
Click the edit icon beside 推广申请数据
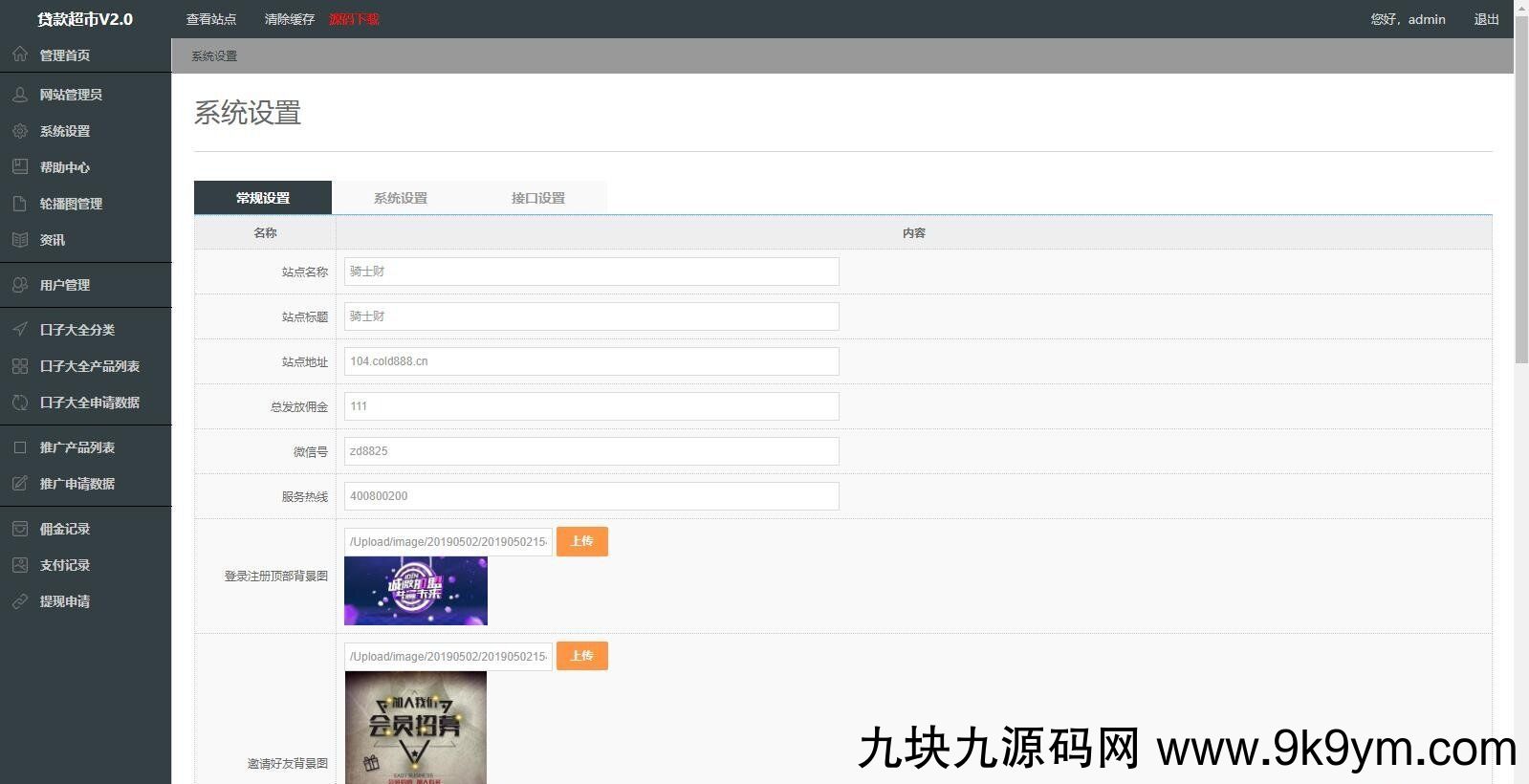(20, 484)
